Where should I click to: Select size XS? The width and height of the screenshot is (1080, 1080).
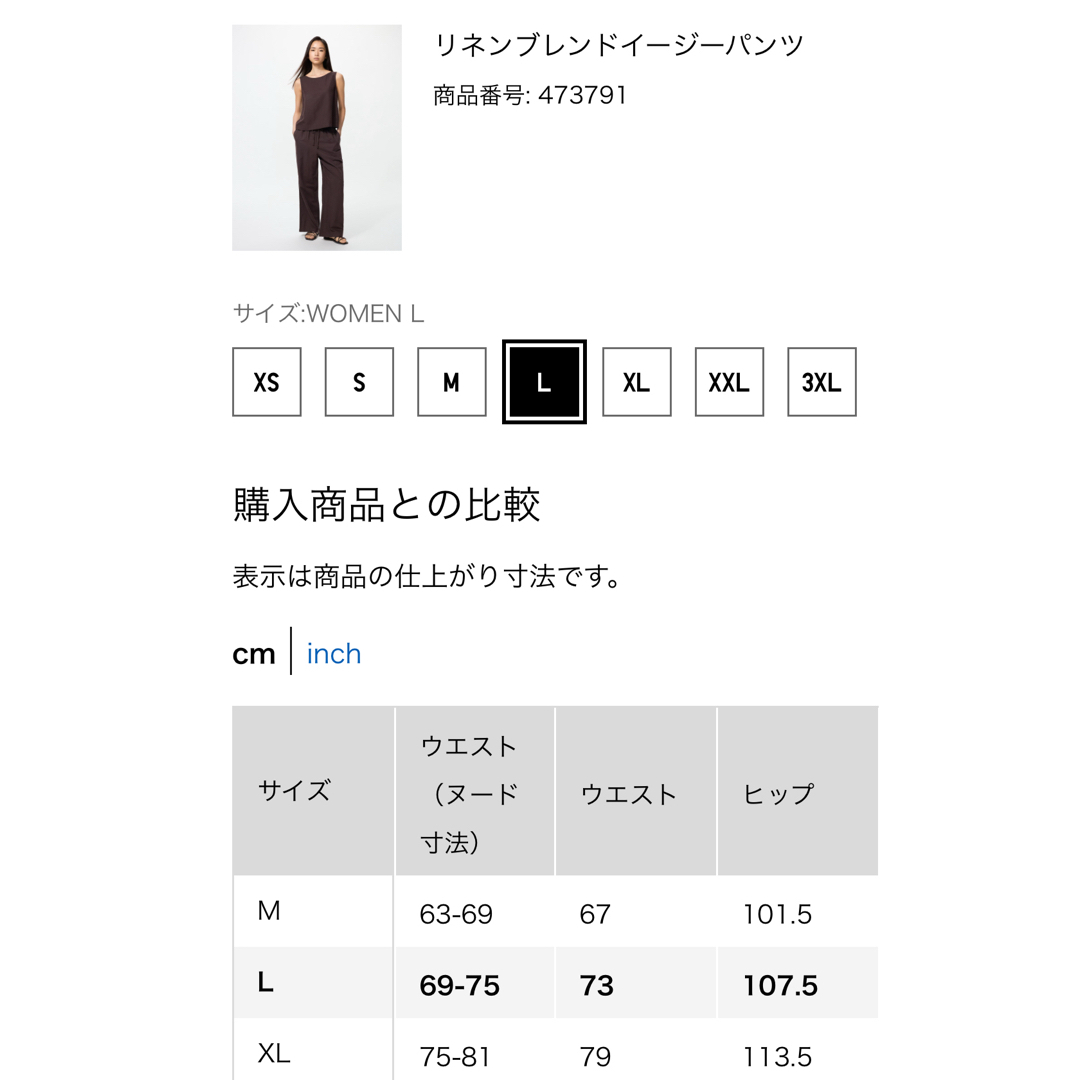pos(267,382)
